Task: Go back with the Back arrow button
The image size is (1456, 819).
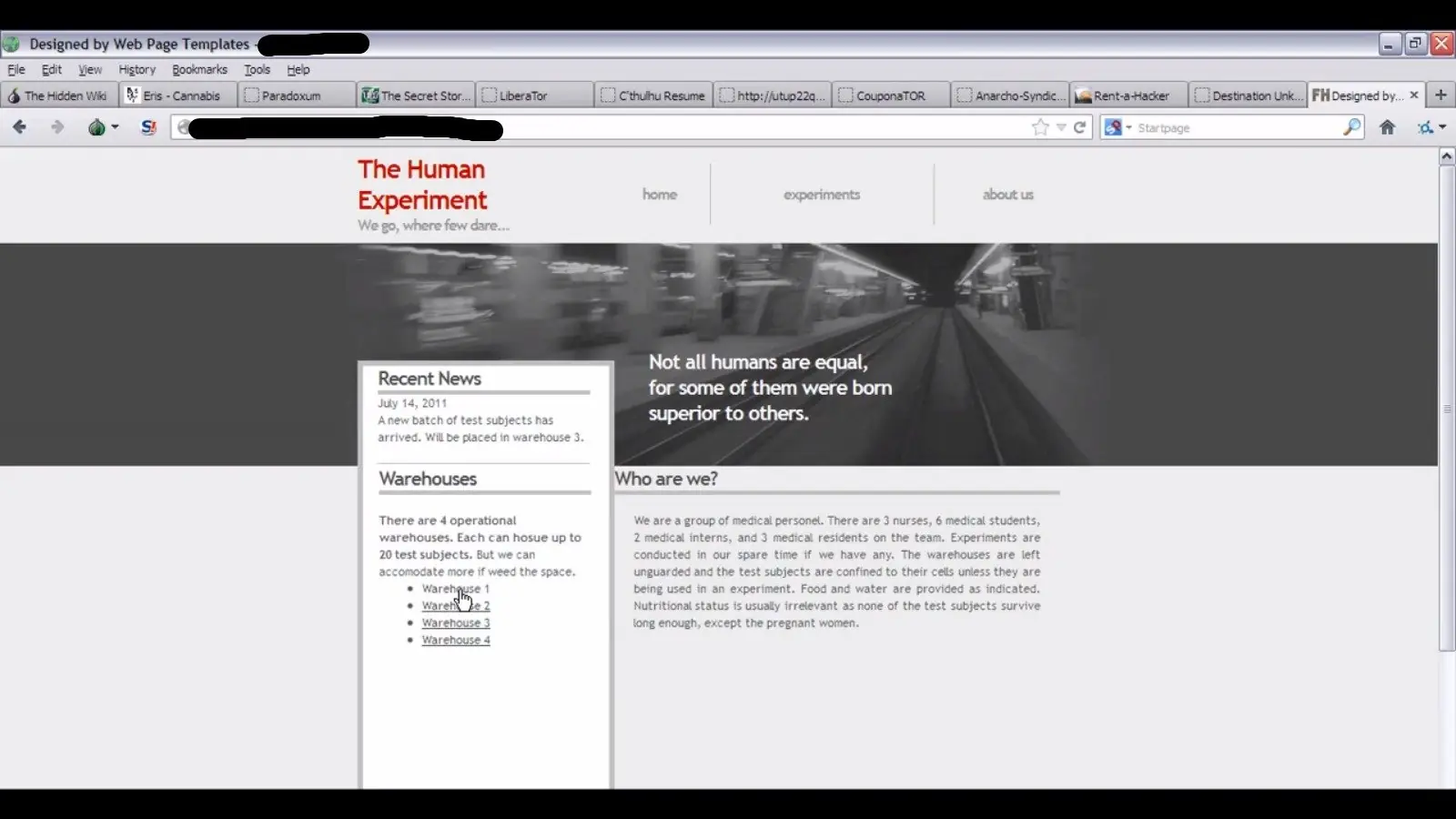Action: coord(19,127)
